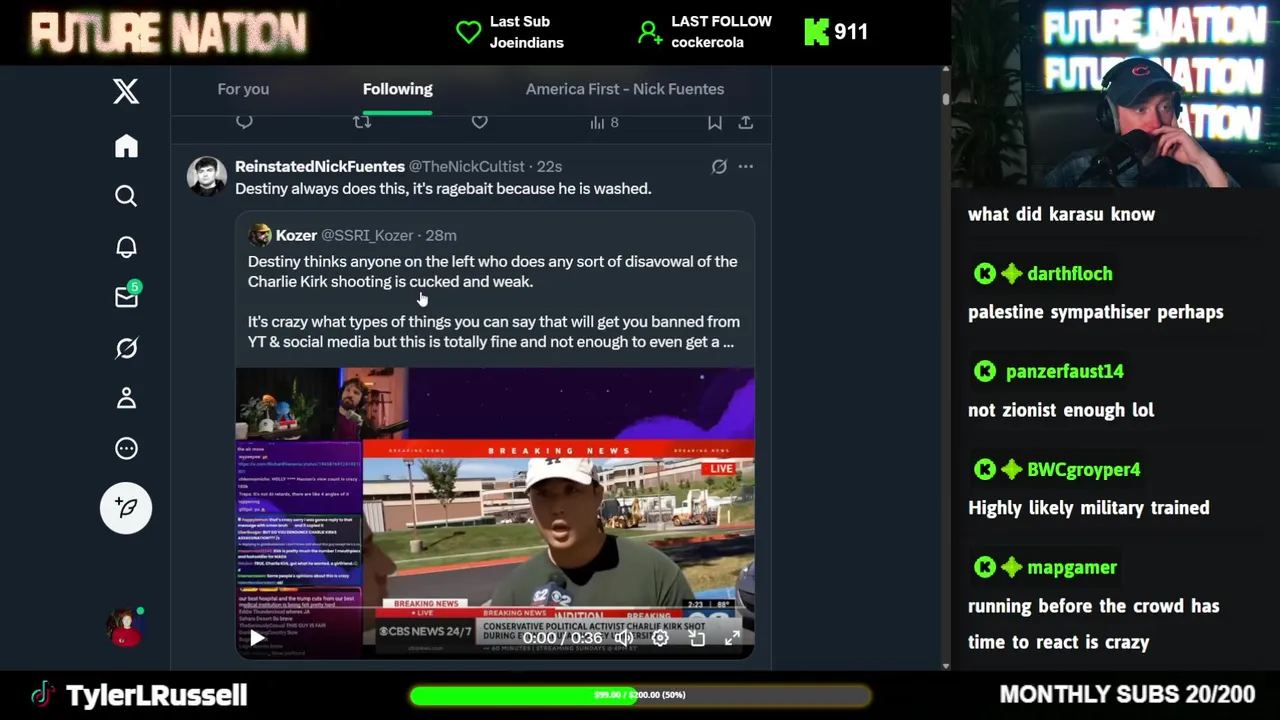Select the Following tab
The width and height of the screenshot is (1280, 720).
pos(397,89)
